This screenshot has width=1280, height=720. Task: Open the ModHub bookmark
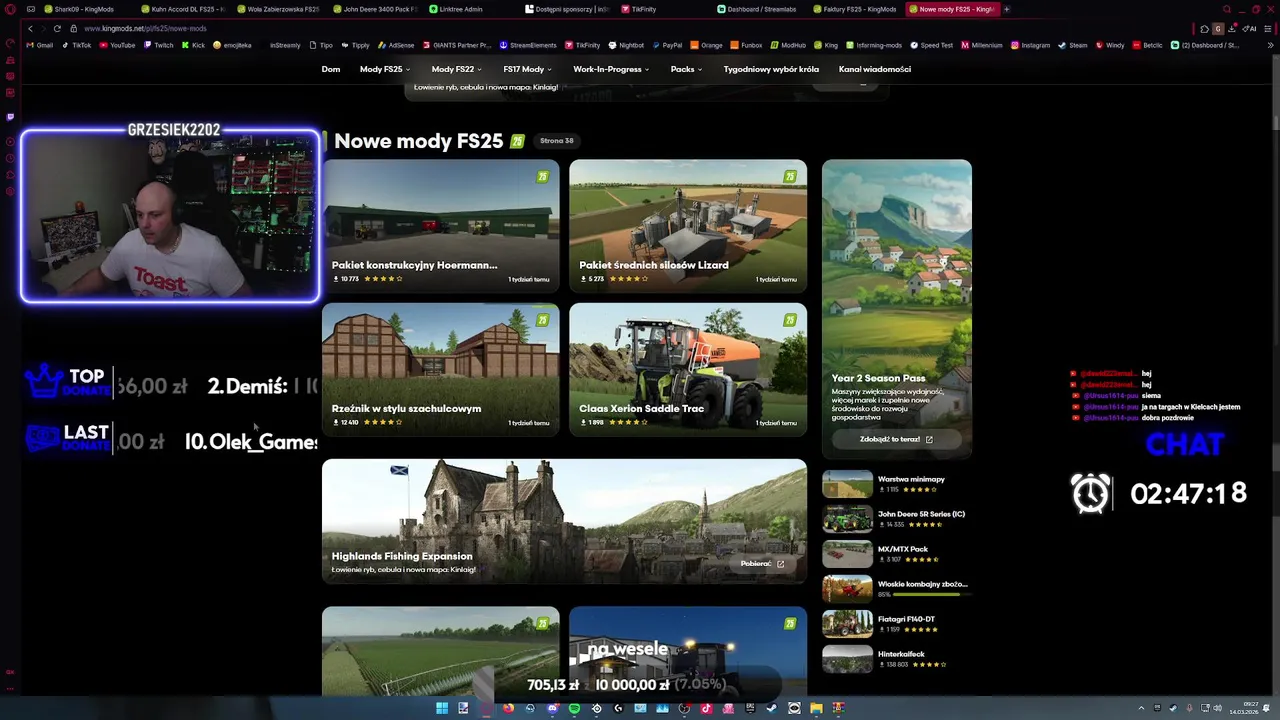[x=788, y=45]
